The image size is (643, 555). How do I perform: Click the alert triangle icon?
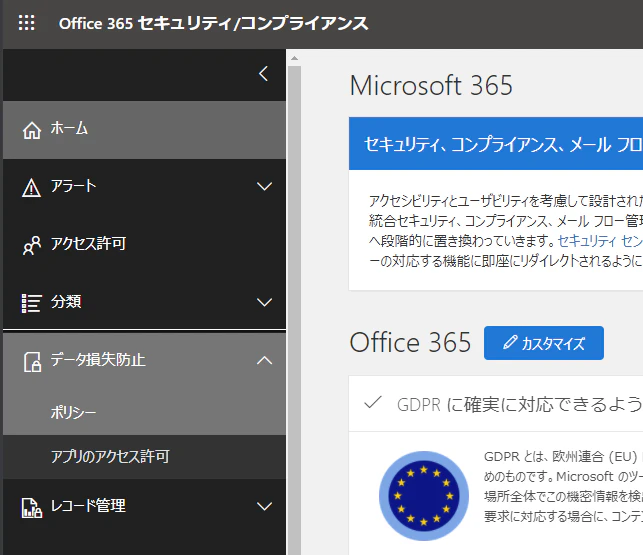[x=32, y=188]
